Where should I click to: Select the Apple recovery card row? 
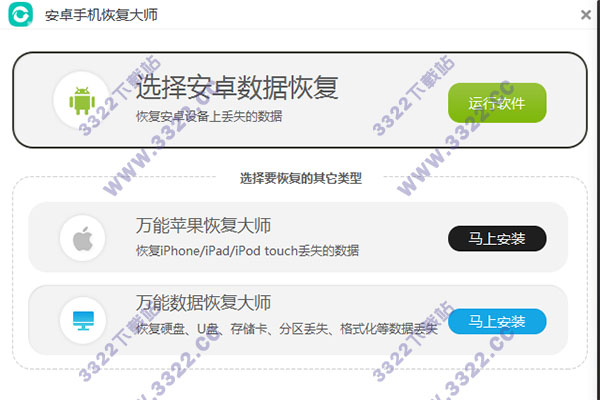[298, 237]
